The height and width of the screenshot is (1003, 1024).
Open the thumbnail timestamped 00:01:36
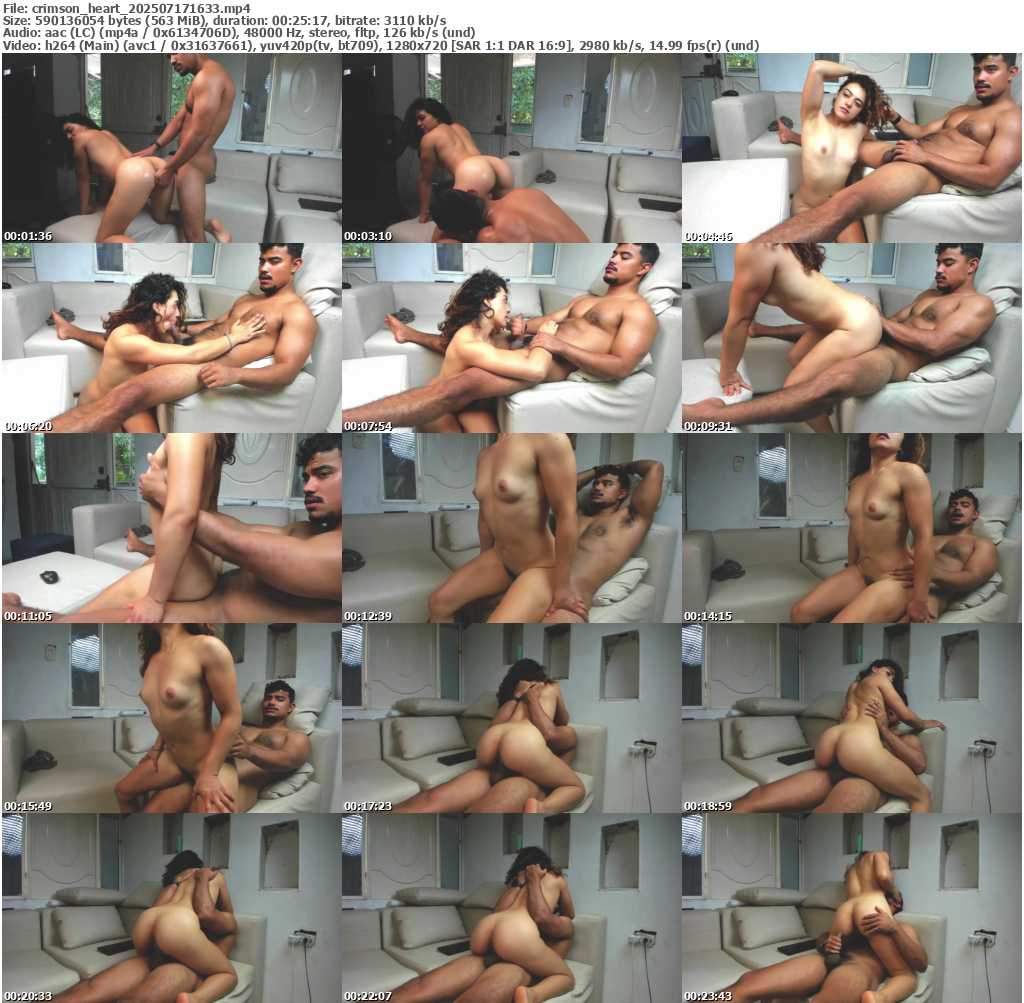pos(171,148)
